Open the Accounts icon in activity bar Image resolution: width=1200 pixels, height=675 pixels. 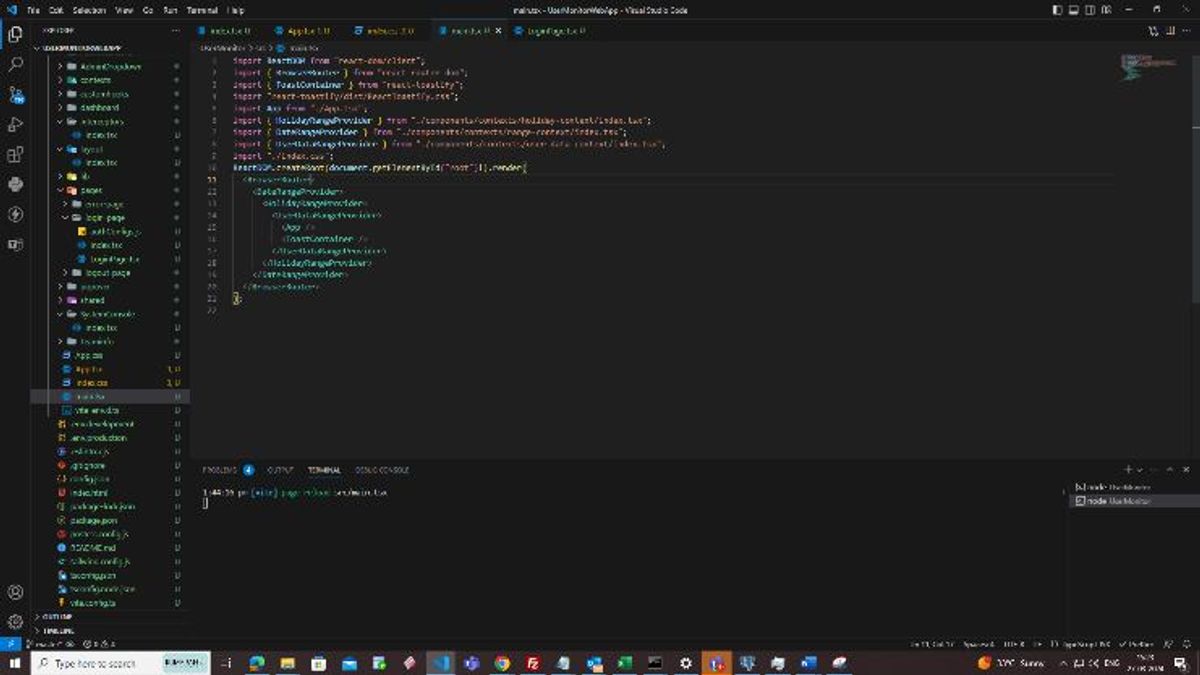15,592
